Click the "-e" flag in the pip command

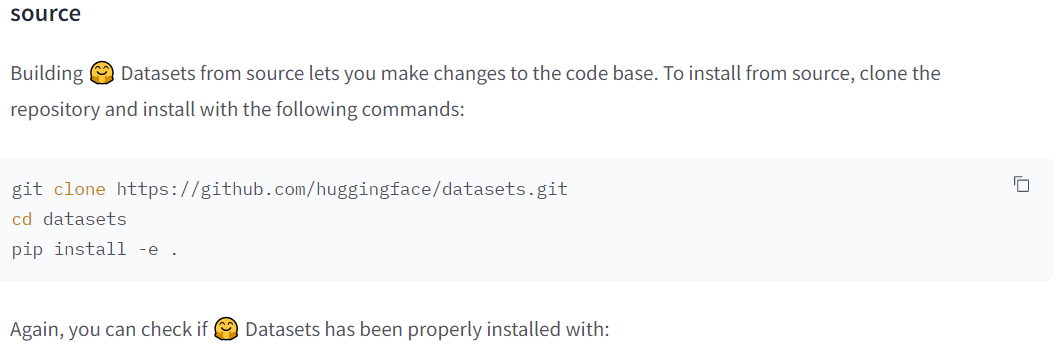(148, 250)
